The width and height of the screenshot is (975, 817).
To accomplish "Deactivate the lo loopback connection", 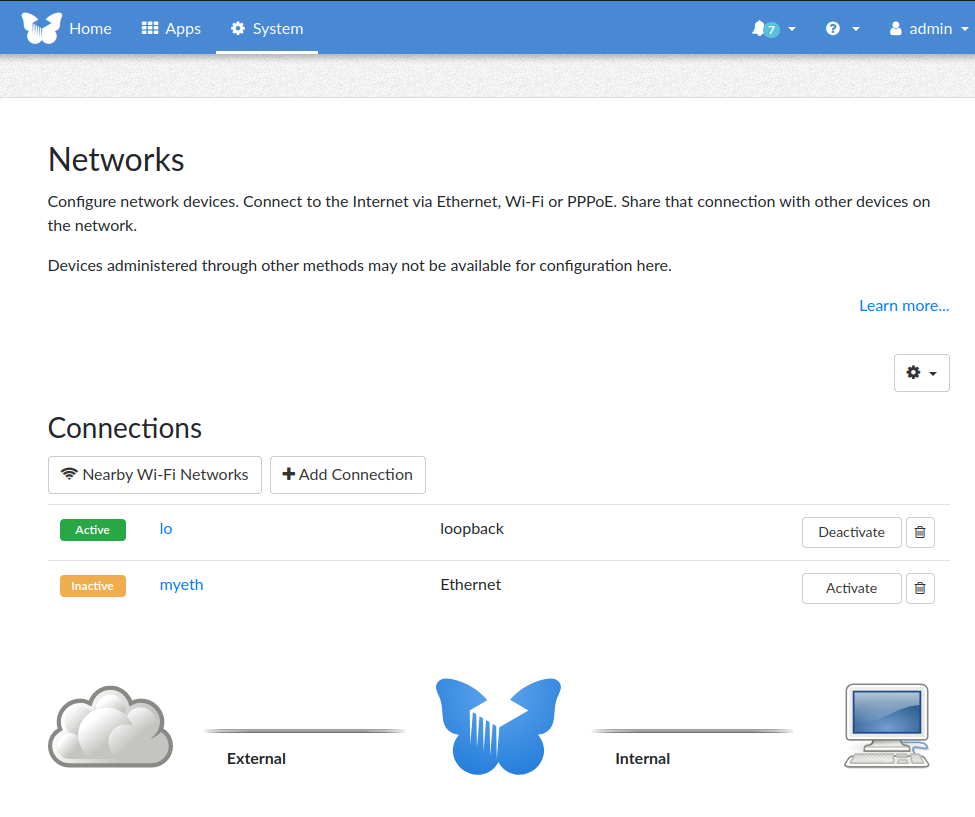I will pyautogui.click(x=851, y=532).
